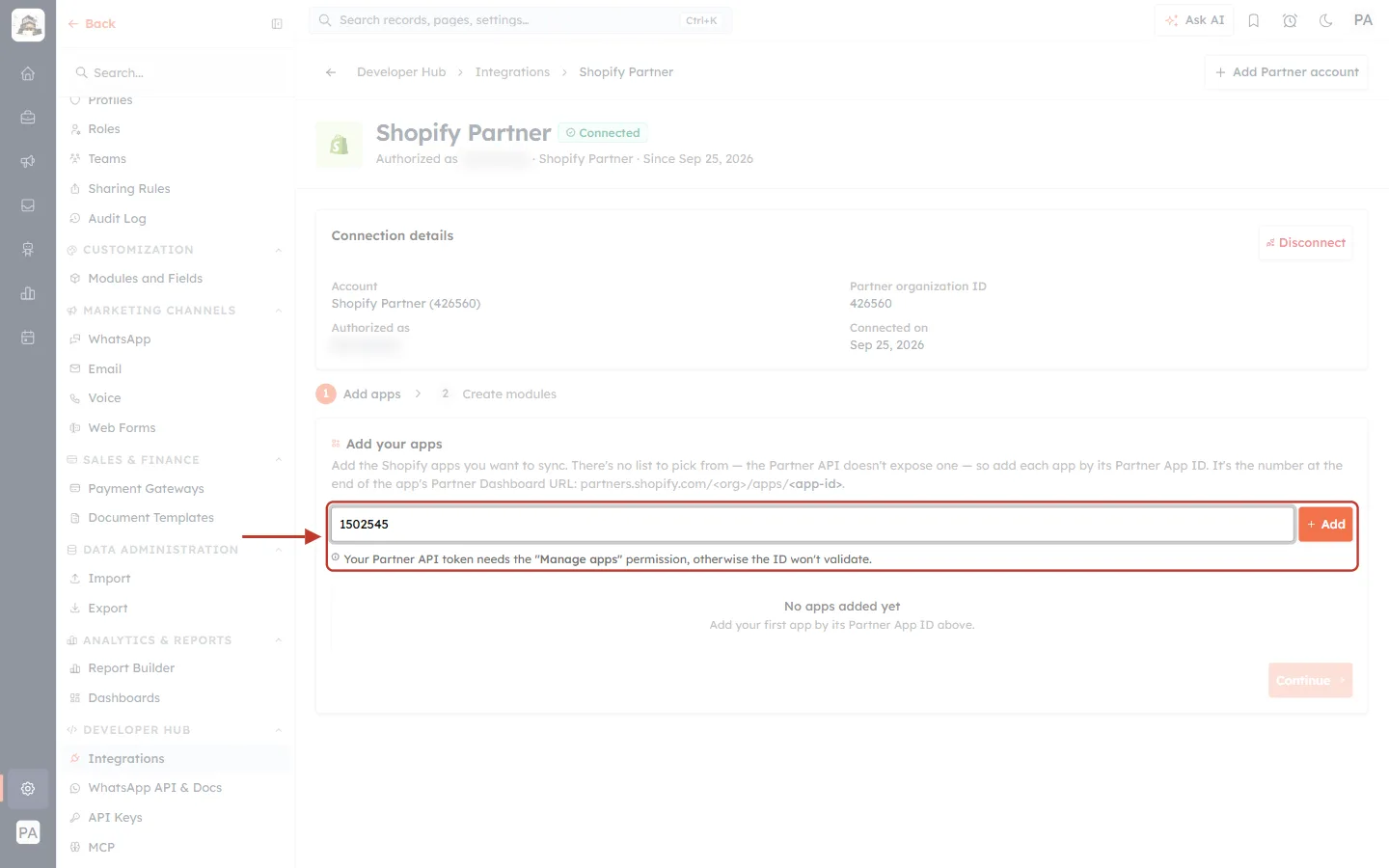Viewport: 1389px width, 868px height.
Task: Focus the top search records bar
Action: click(521, 20)
